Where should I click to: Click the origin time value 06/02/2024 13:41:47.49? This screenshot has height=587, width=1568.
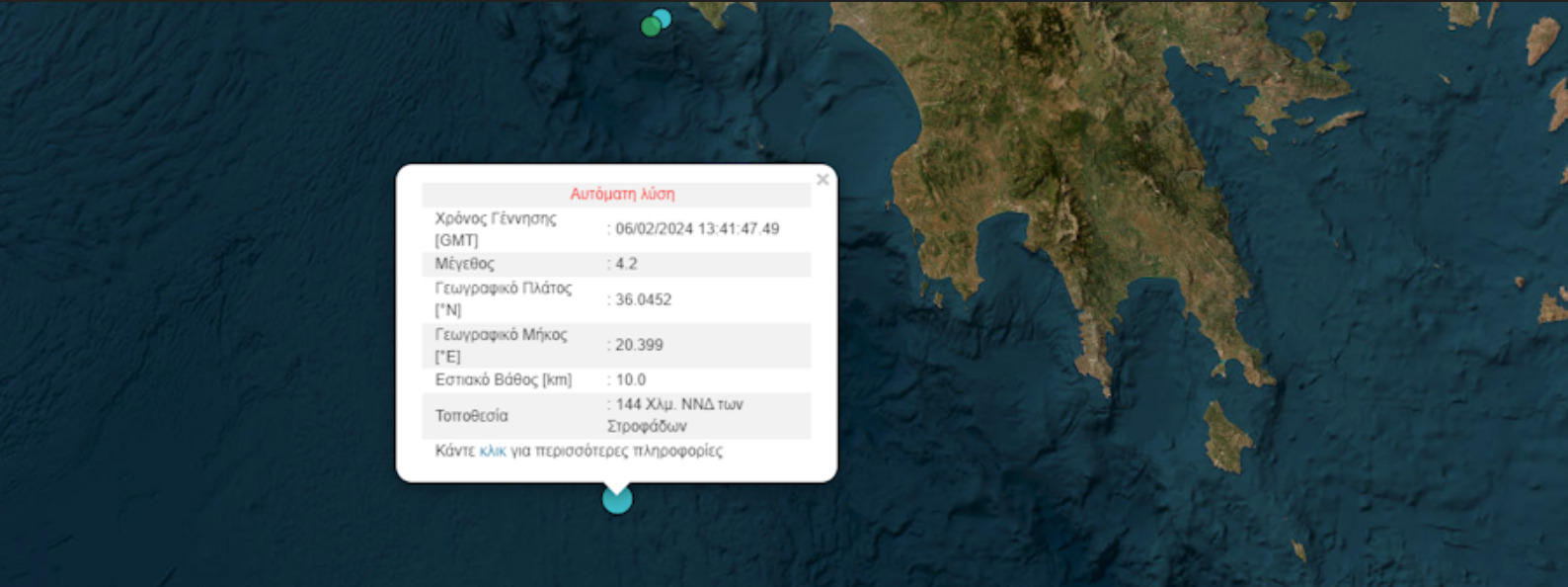pyautogui.click(x=697, y=228)
